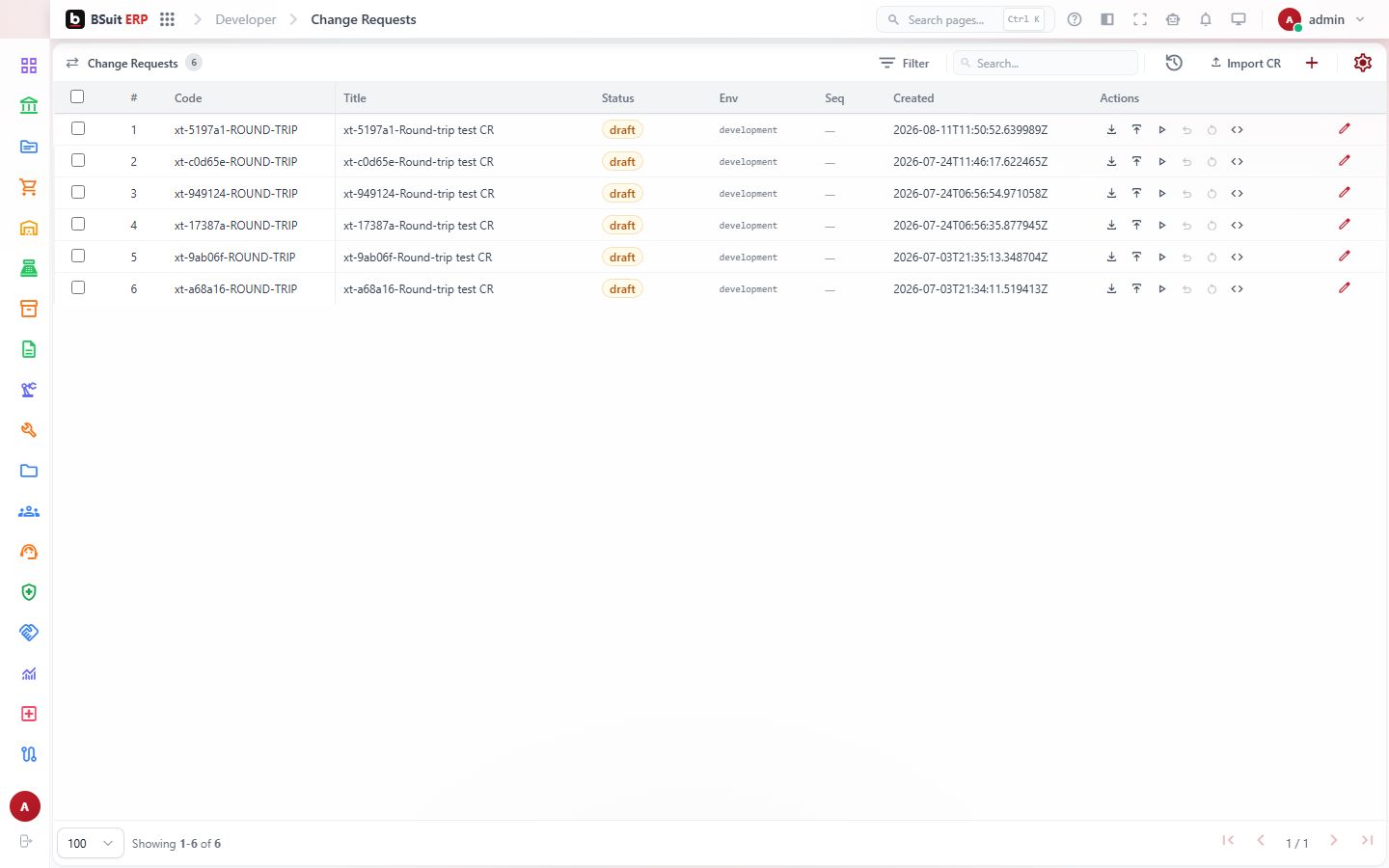Image resolution: width=1389 pixels, height=868 pixels.
Task: Open the help question mark icon
Action: pos(1075,19)
